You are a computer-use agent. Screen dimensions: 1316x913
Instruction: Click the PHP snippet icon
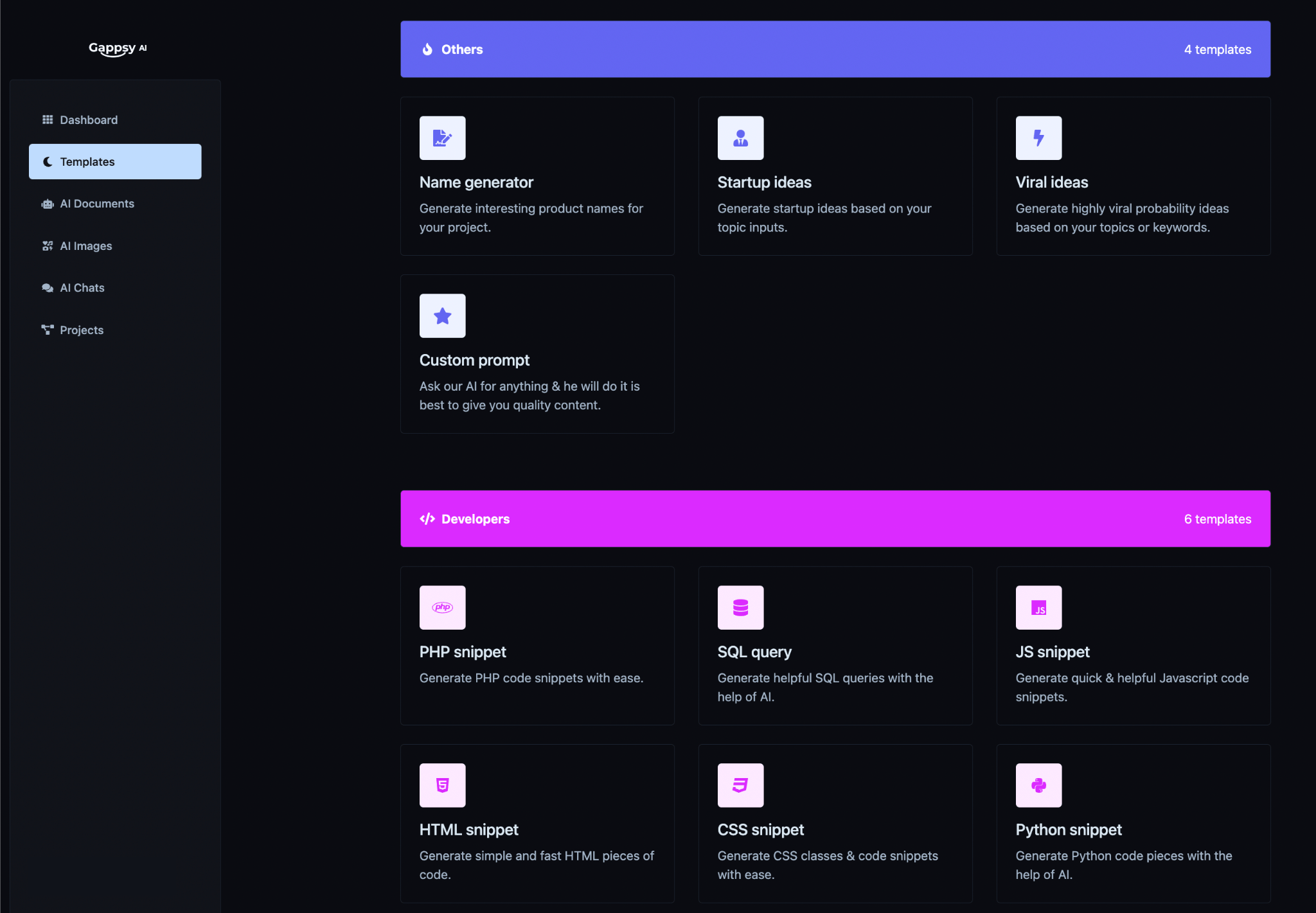click(442, 607)
